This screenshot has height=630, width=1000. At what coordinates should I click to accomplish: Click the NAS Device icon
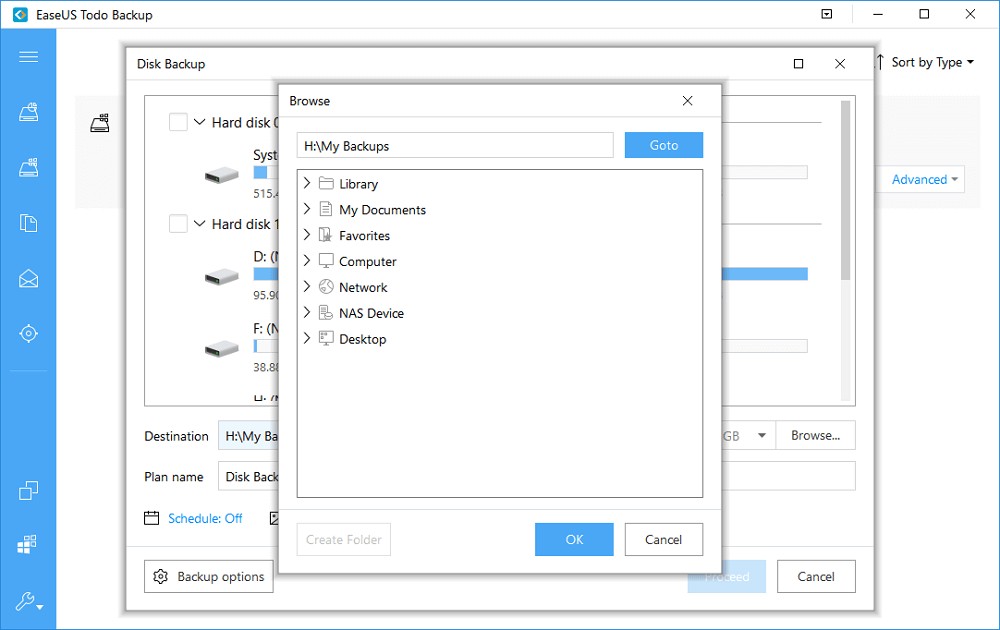pos(326,312)
